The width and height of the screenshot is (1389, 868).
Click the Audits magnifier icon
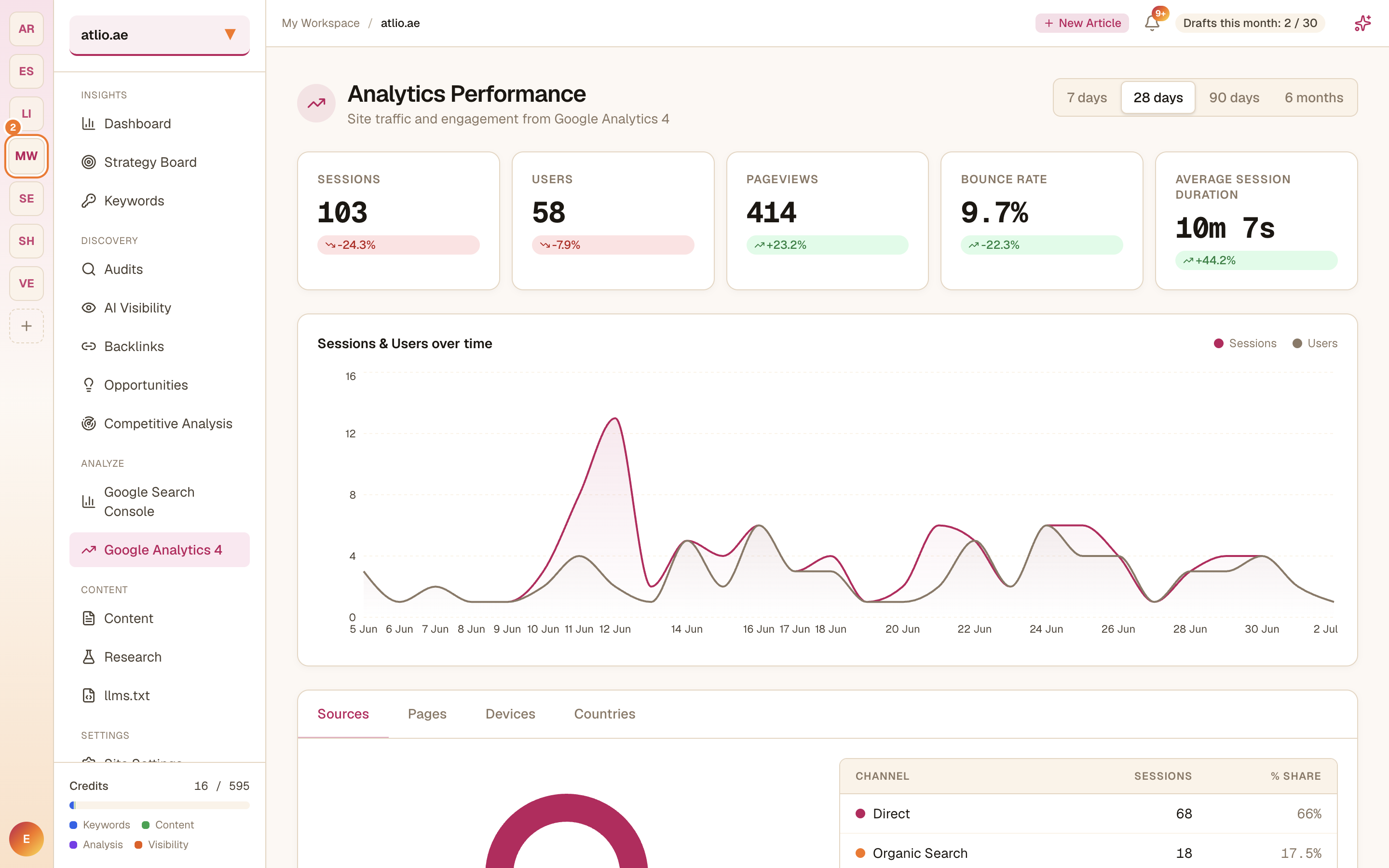(88, 269)
